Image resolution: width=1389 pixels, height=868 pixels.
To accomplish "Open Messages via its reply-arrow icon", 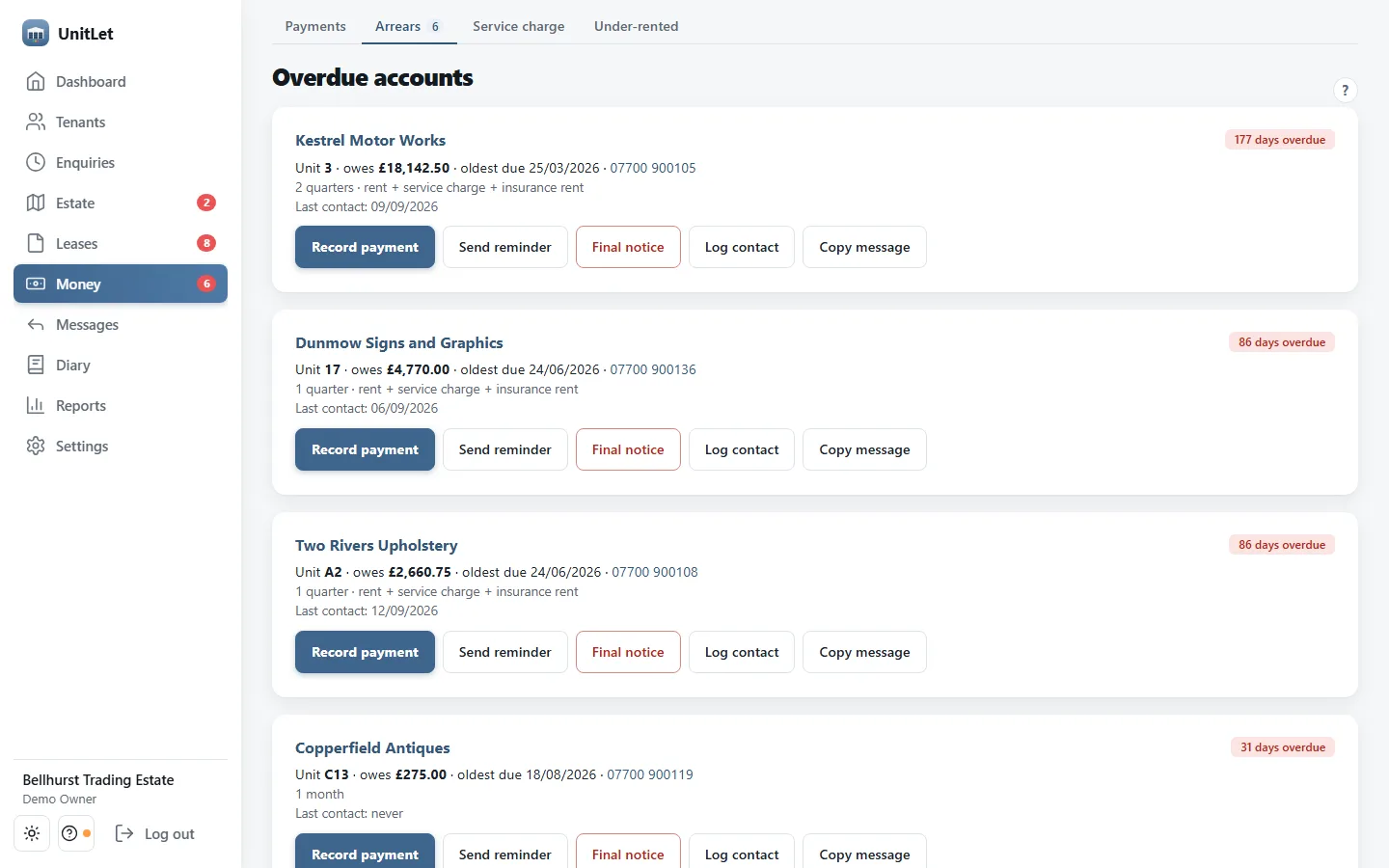I will [36, 325].
